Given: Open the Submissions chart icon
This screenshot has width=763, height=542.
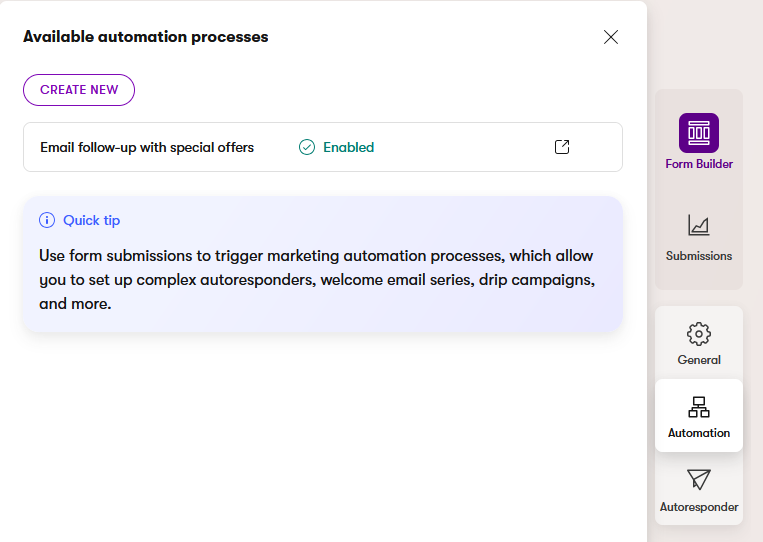Looking at the screenshot, I should pyautogui.click(x=699, y=225).
